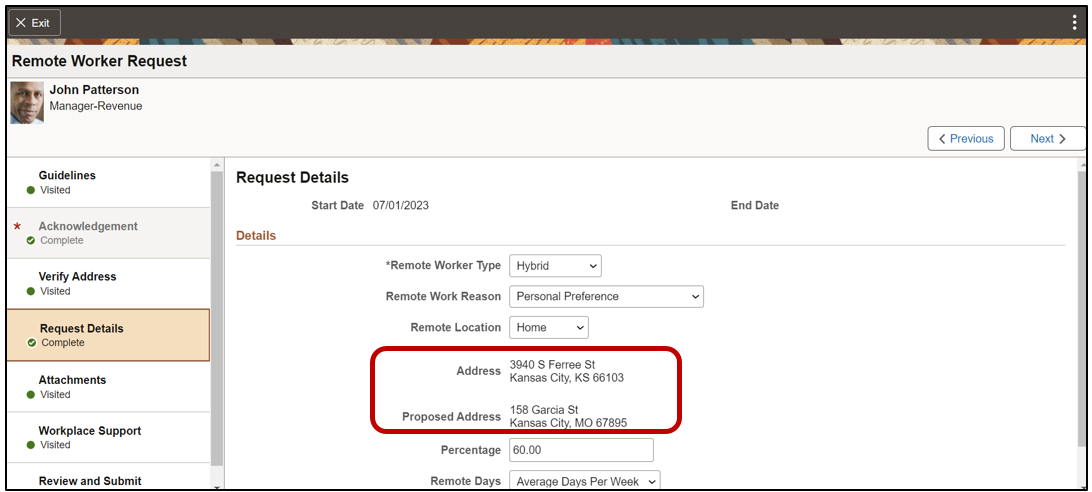Open the Verify Address step

78,277
